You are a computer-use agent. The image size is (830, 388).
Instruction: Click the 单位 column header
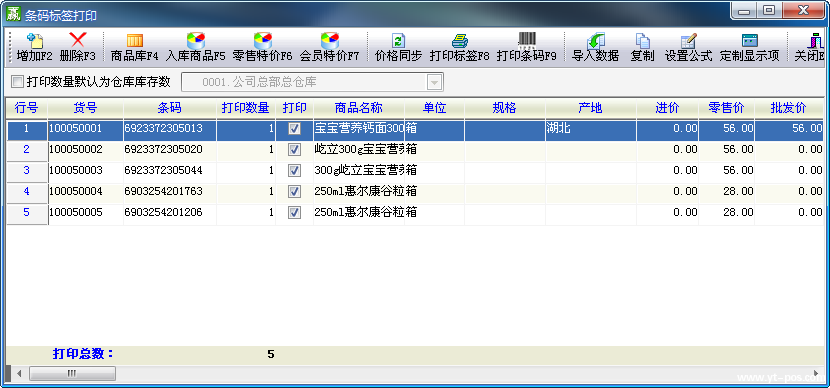click(435, 108)
